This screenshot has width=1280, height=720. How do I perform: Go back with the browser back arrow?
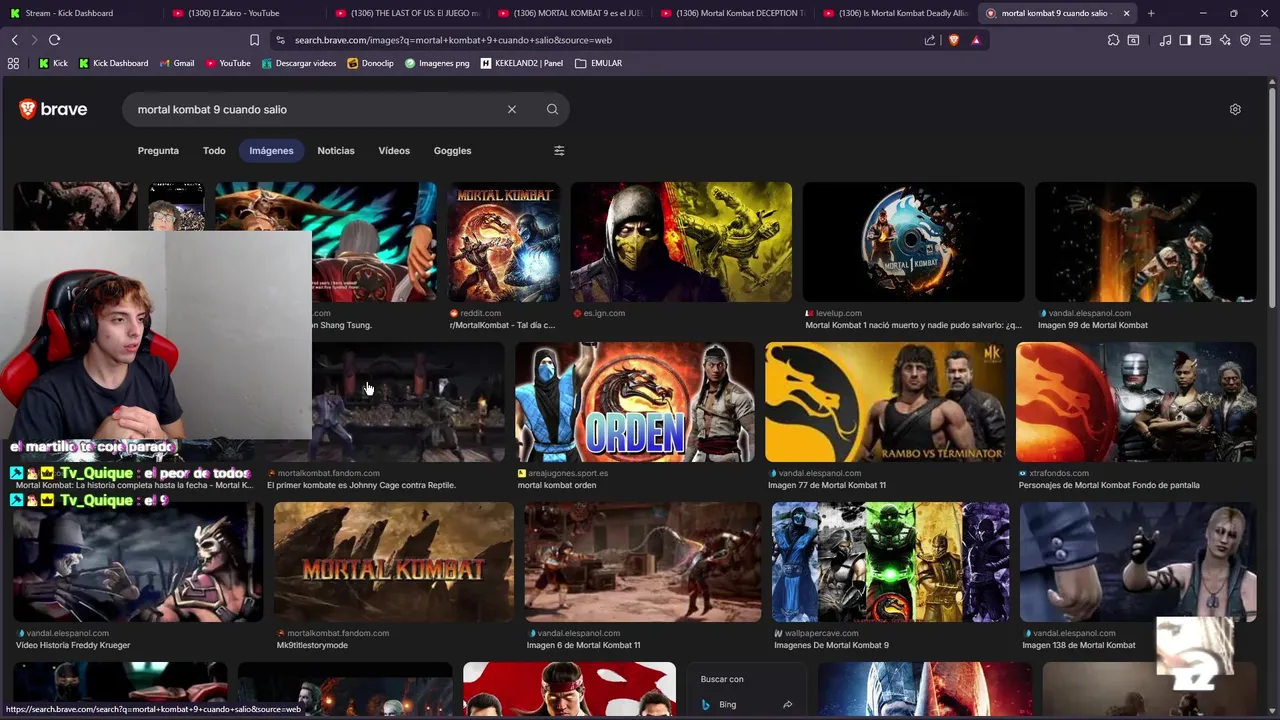(15, 40)
